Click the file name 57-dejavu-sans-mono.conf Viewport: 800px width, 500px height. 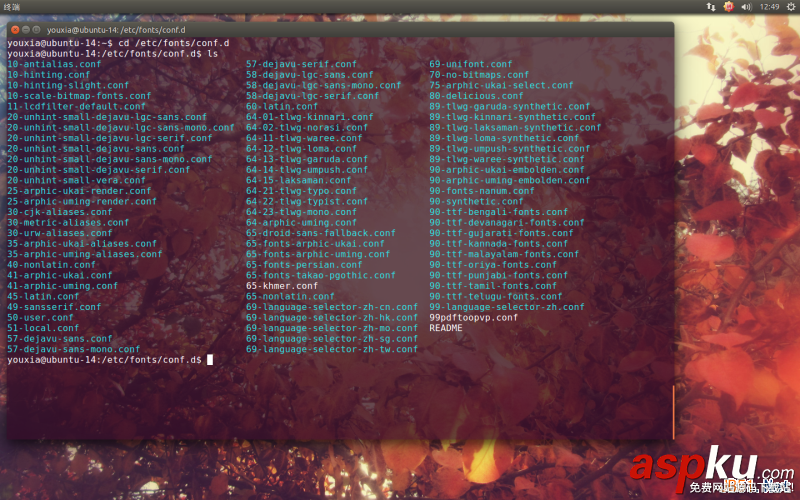tap(73, 349)
